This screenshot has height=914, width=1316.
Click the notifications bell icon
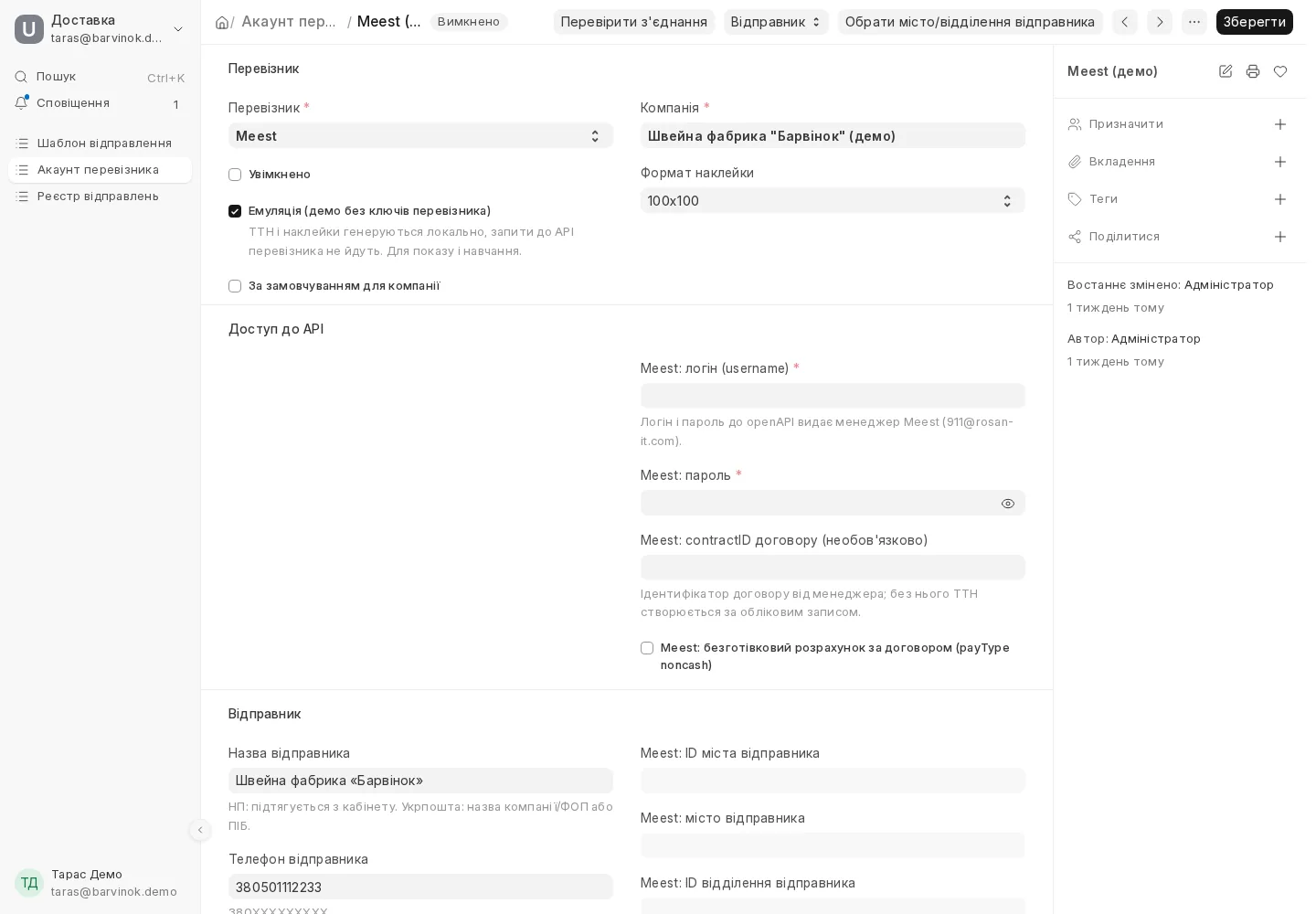tap(22, 103)
